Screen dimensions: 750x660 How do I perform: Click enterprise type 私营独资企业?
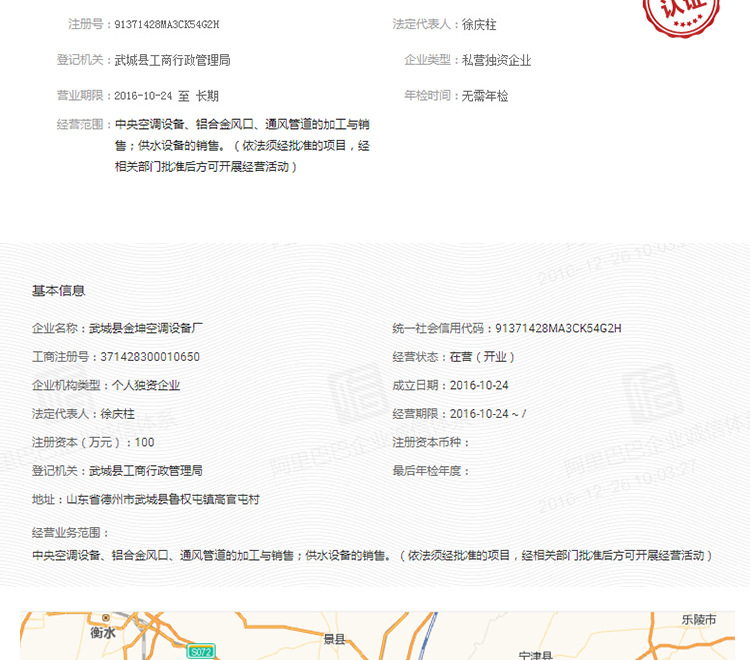496,60
